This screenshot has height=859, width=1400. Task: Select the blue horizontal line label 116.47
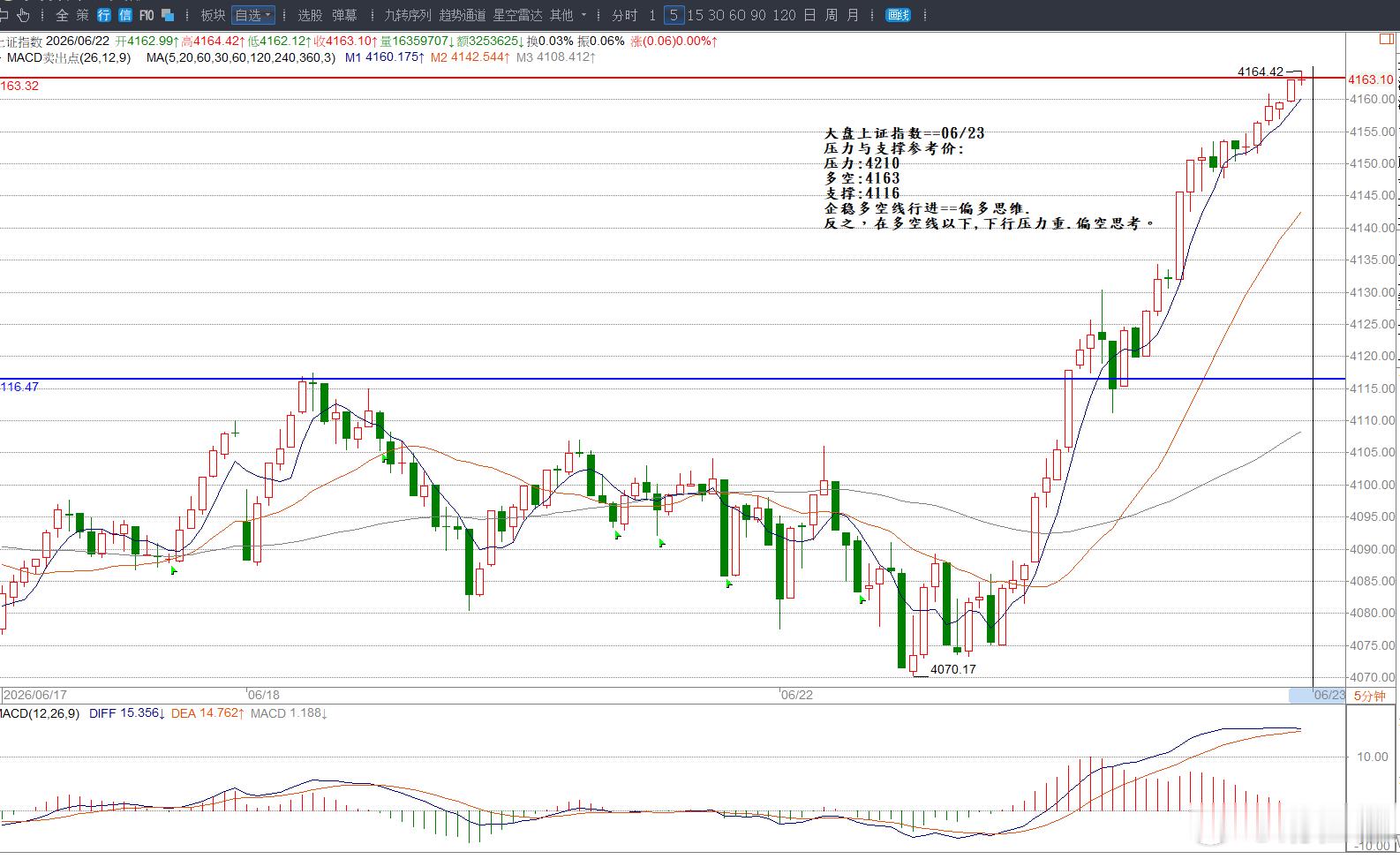pos(19,387)
